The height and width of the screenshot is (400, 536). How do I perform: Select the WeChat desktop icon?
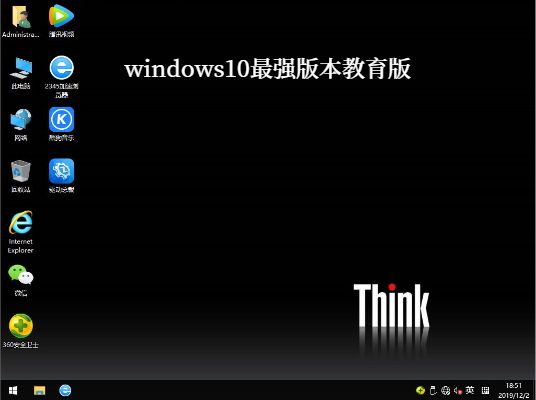coord(21,280)
